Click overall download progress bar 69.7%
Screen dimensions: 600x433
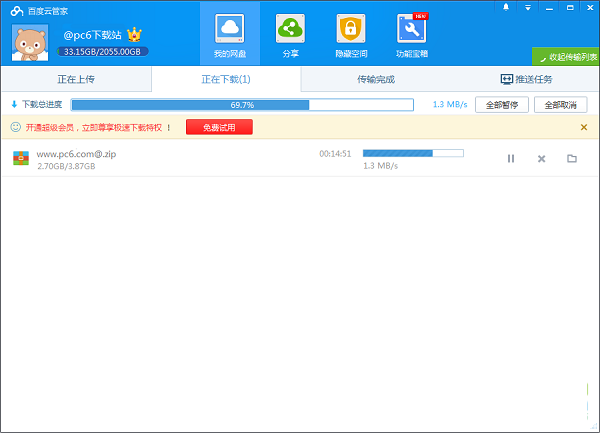click(242, 105)
